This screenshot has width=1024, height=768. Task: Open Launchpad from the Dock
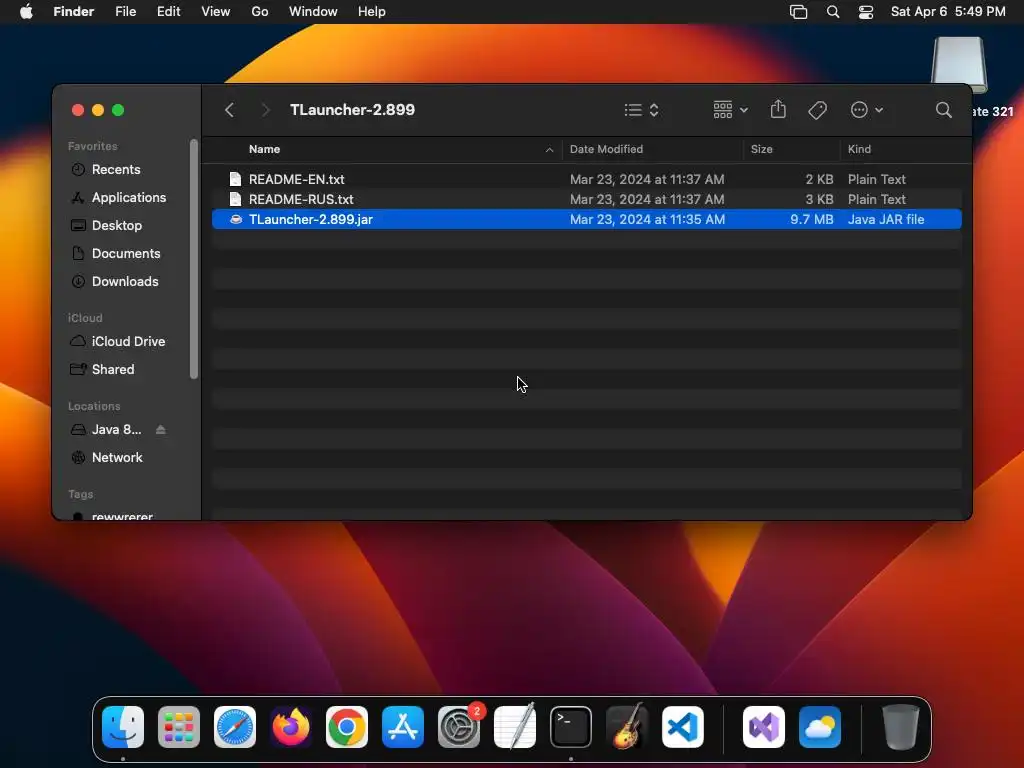(179, 727)
